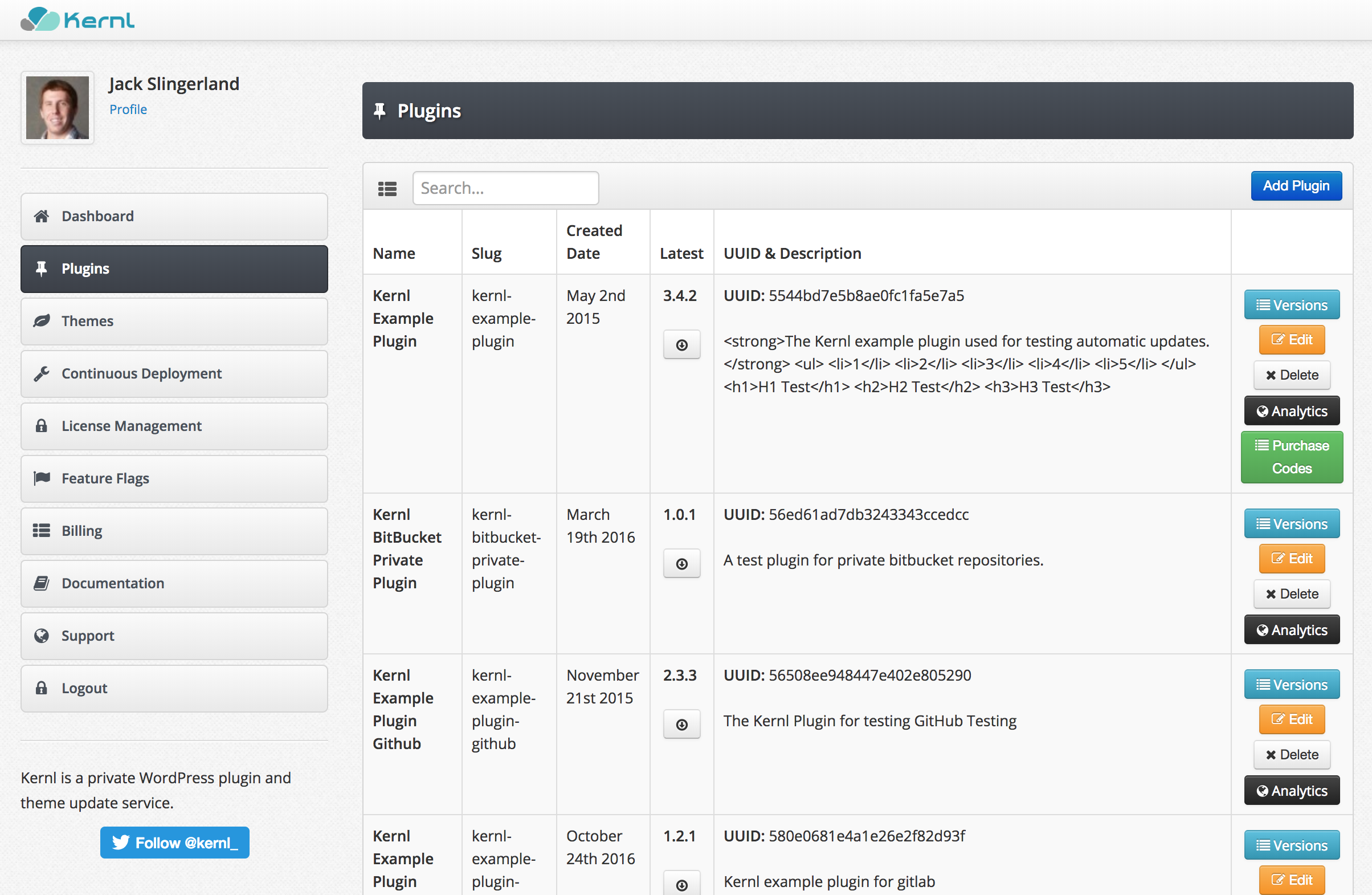The image size is (1372, 895).
Task: Go to Themes in the sidebar
Action: (x=174, y=321)
